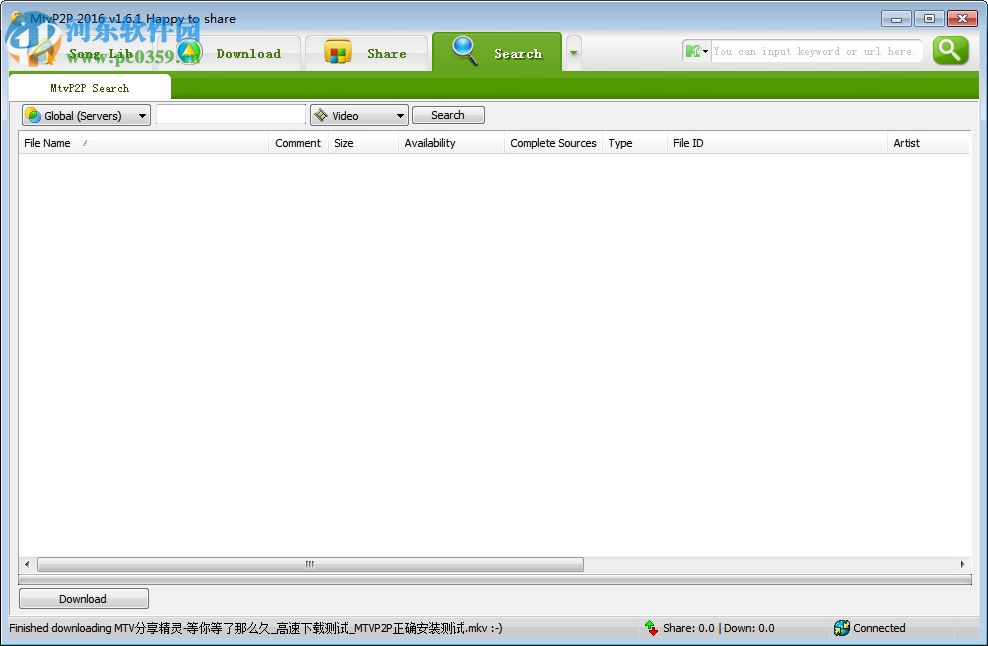Sort by Complete Sources column header
The width and height of the screenshot is (988, 646).
pos(553,143)
